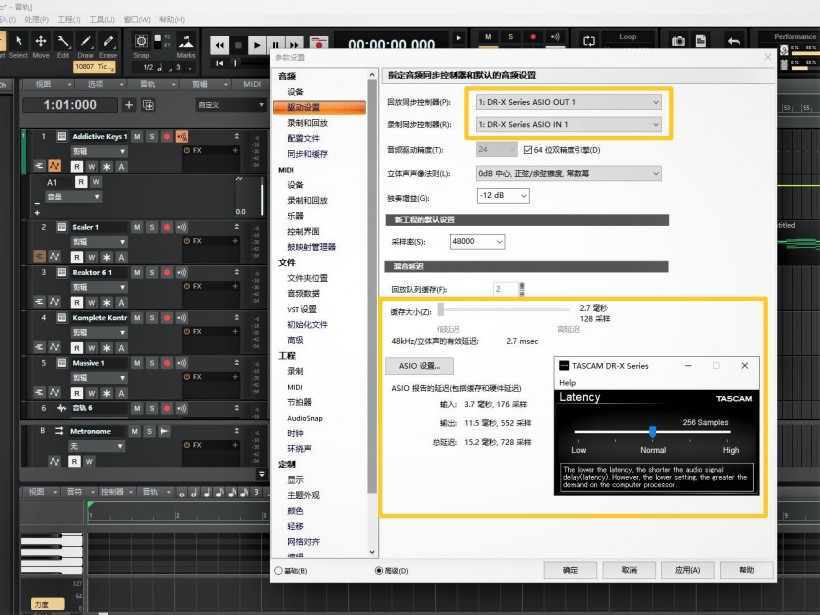Select the Move tool
This screenshot has width=820, height=615.
click(41, 38)
